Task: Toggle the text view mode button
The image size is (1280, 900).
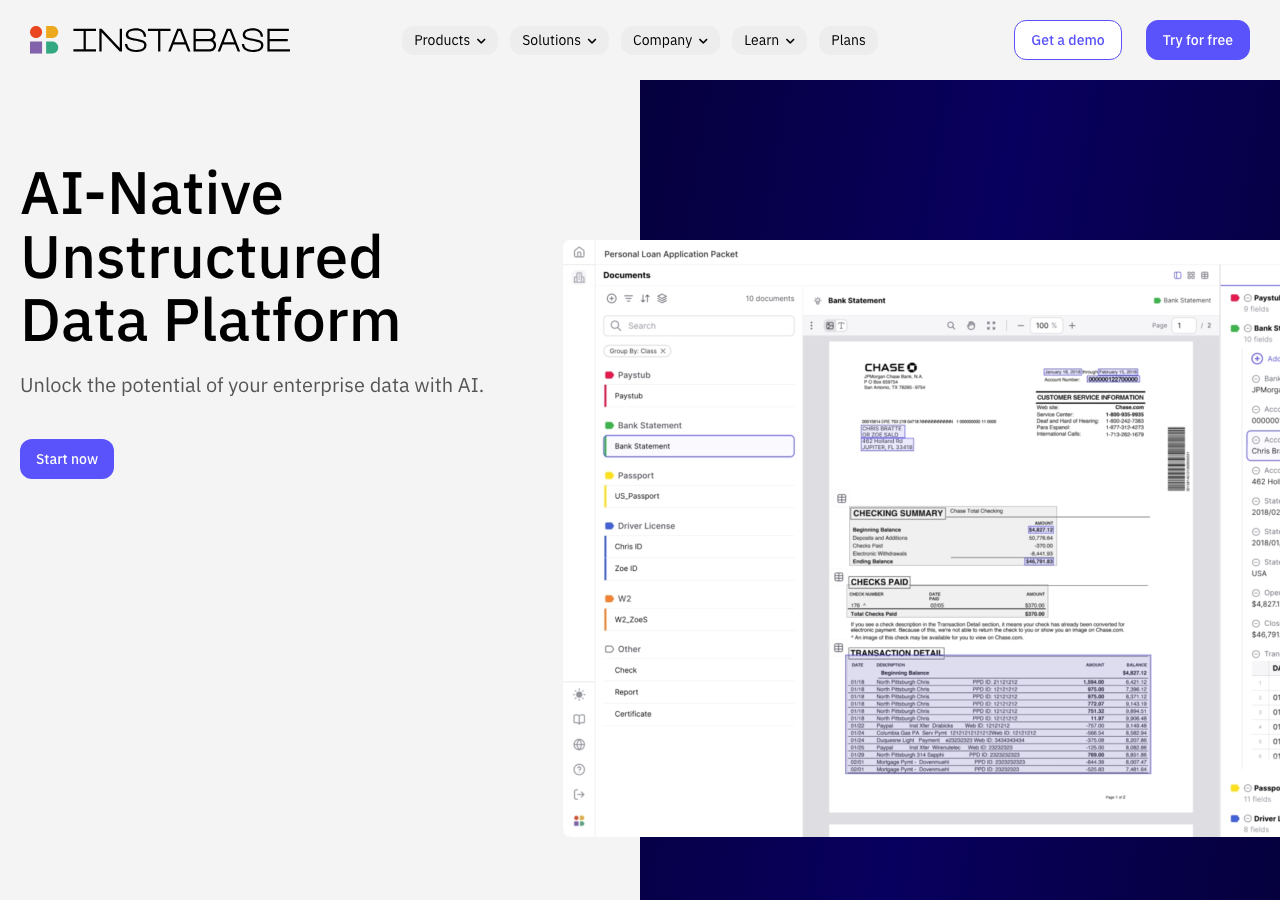Action: [841, 325]
